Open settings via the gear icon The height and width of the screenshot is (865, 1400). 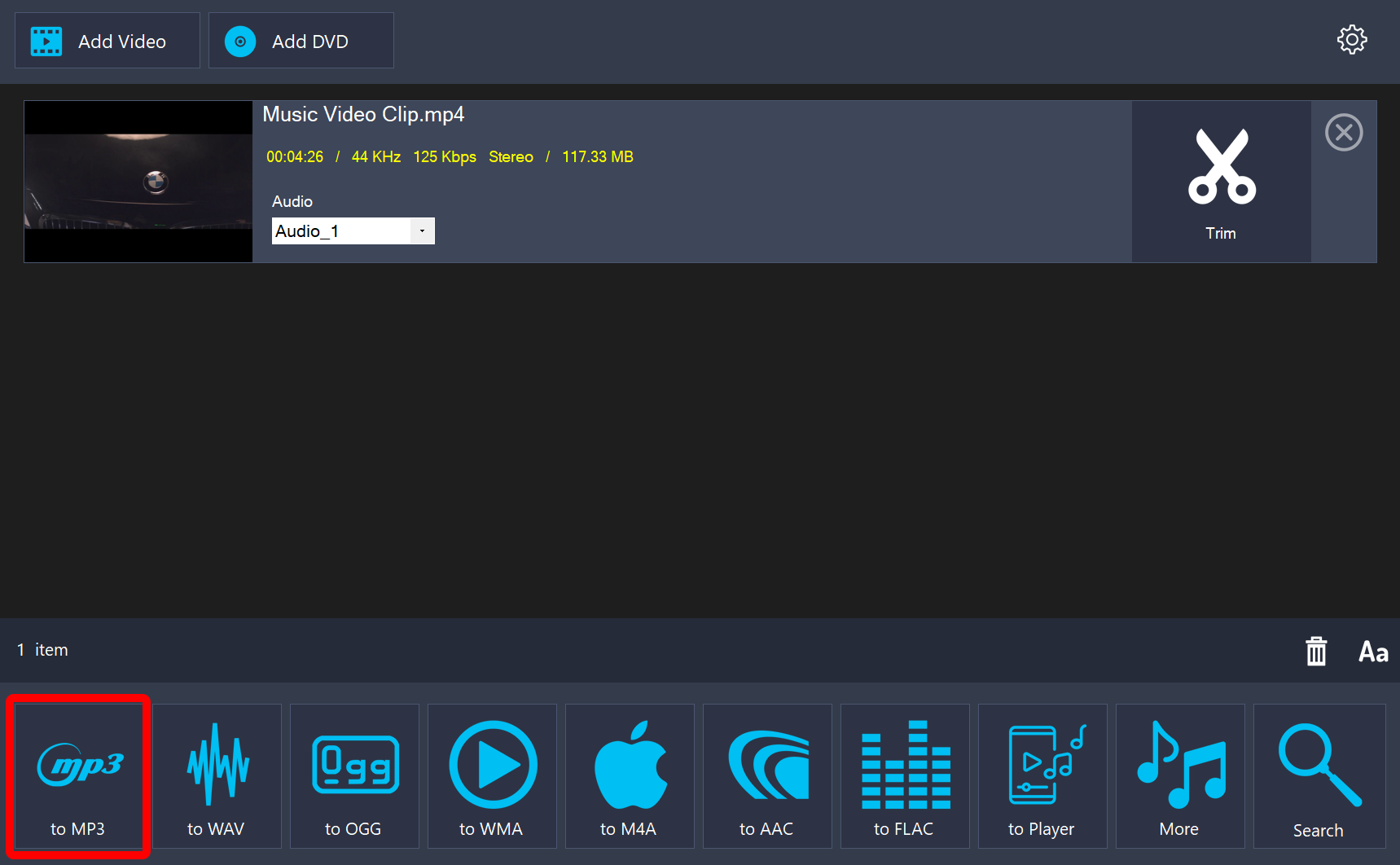point(1352,40)
